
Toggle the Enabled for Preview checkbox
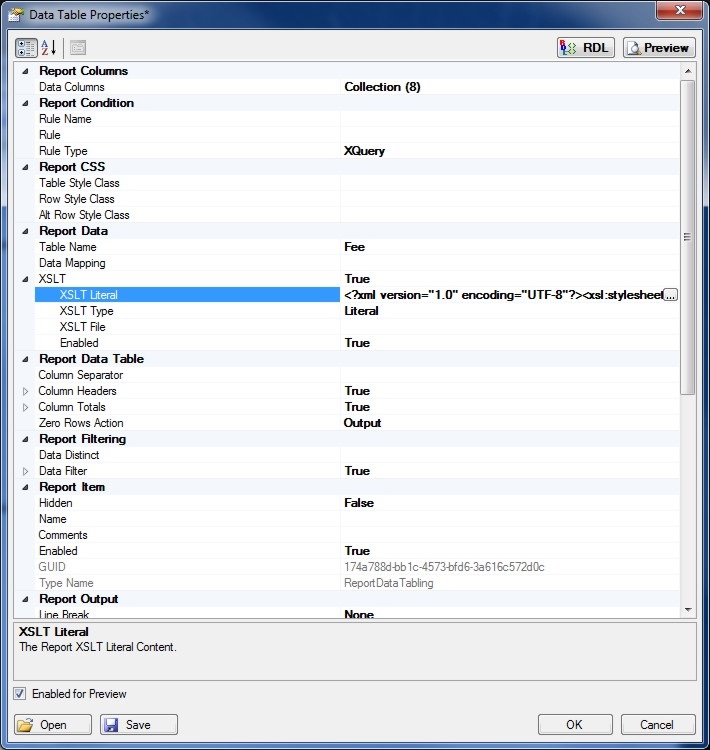[x=21, y=694]
